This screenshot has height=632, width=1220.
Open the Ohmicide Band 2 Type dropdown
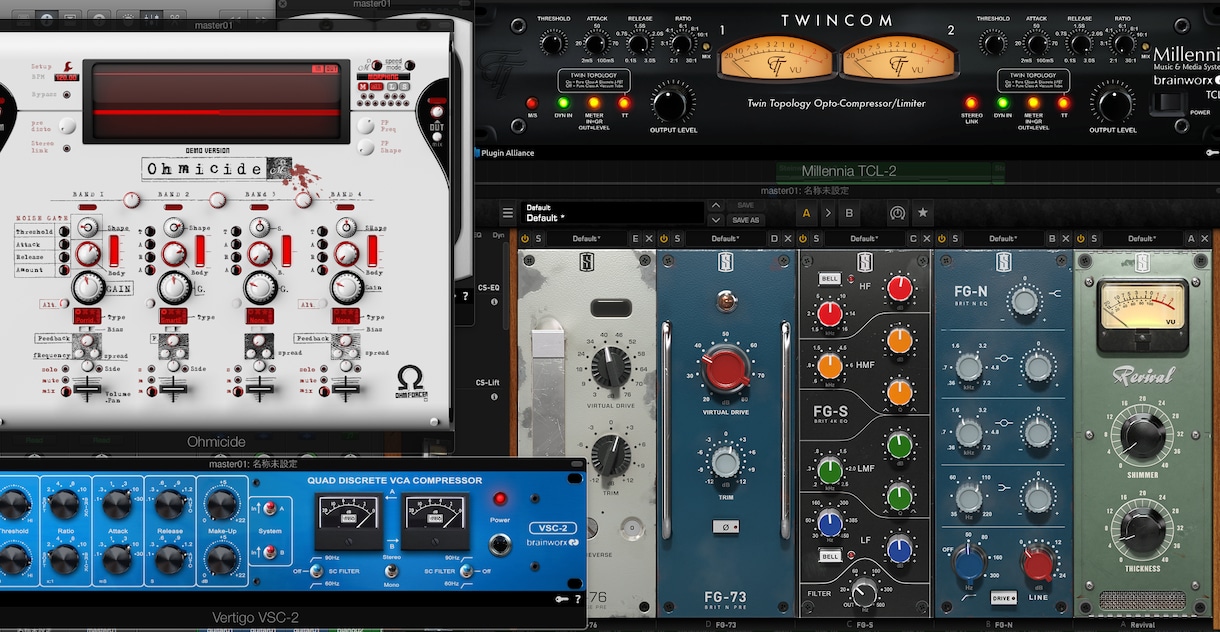pos(173,317)
